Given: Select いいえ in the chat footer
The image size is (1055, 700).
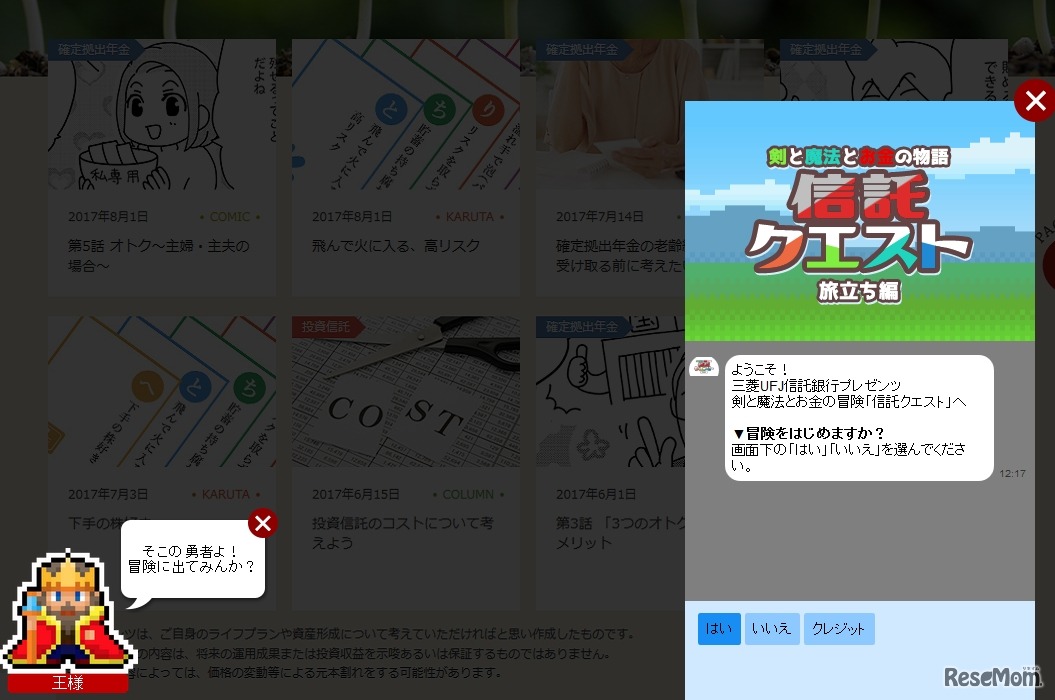Looking at the screenshot, I should coord(772,628).
